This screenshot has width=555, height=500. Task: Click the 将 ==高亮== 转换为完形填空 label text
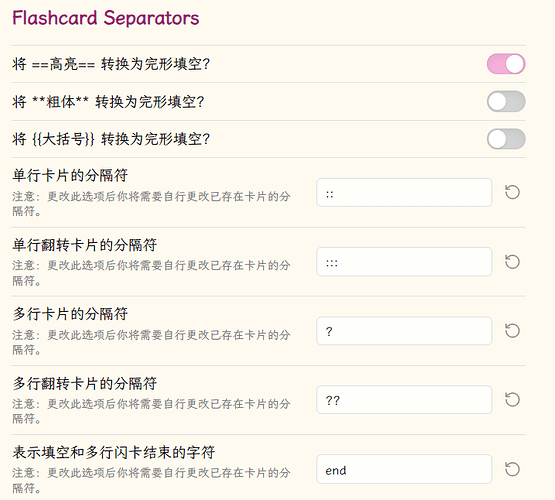pos(111,64)
